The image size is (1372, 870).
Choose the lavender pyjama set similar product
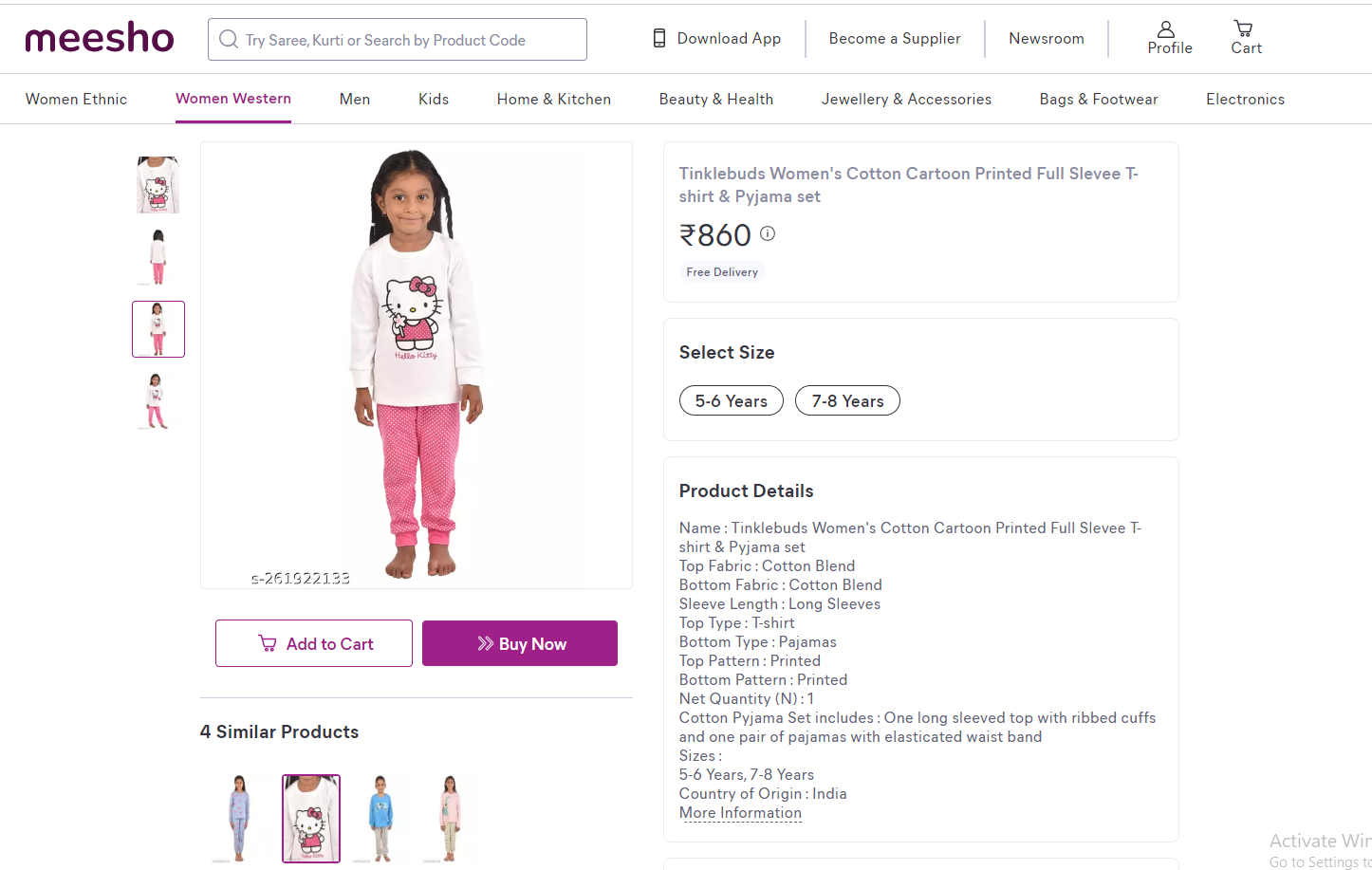239,818
